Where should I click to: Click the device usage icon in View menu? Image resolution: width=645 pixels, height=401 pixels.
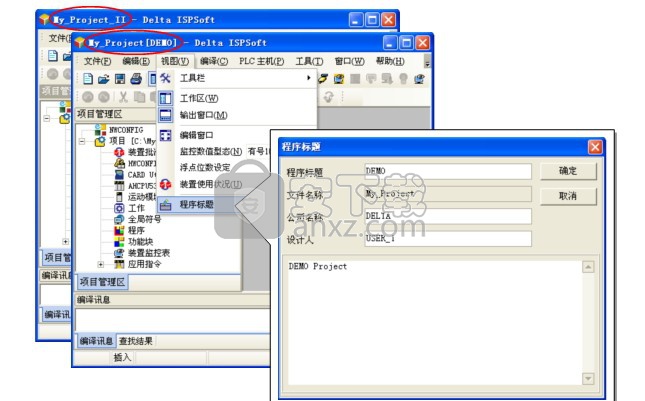click(165, 184)
